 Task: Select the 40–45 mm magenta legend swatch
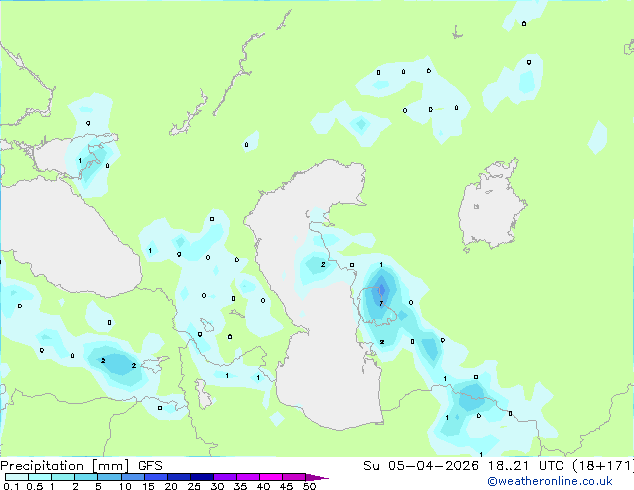click(x=271, y=477)
